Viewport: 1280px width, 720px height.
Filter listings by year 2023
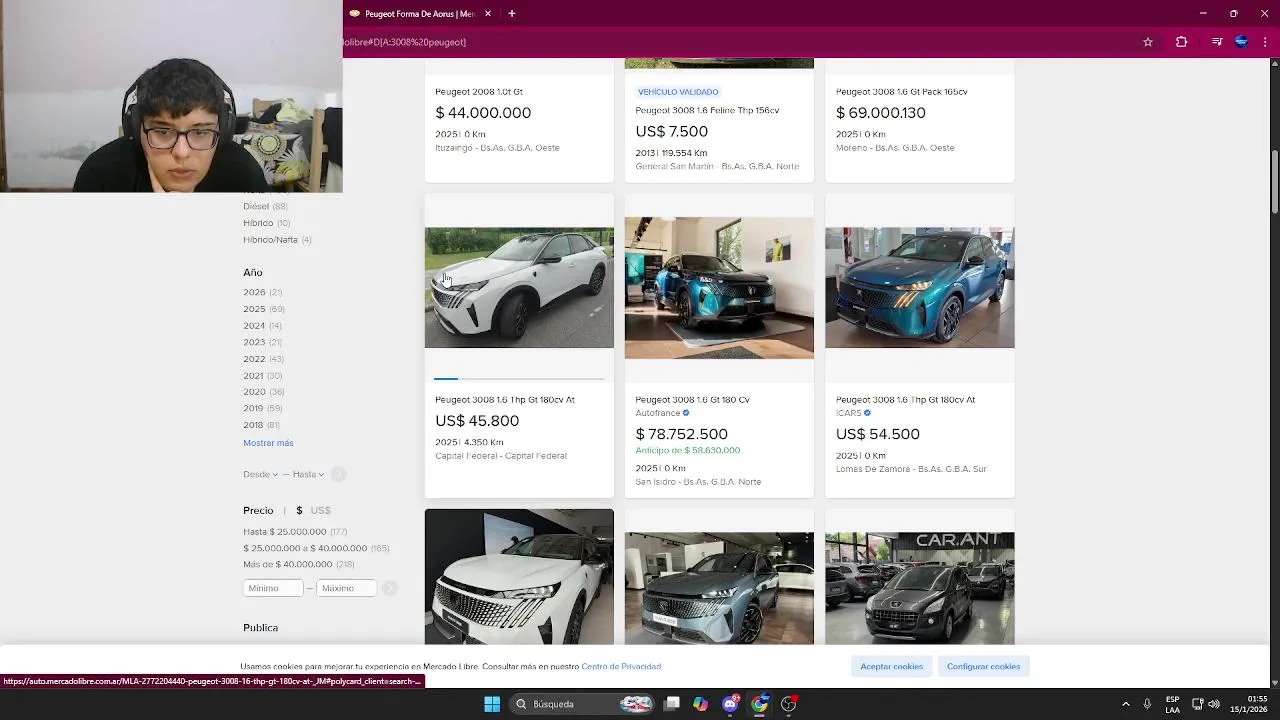[x=262, y=342]
